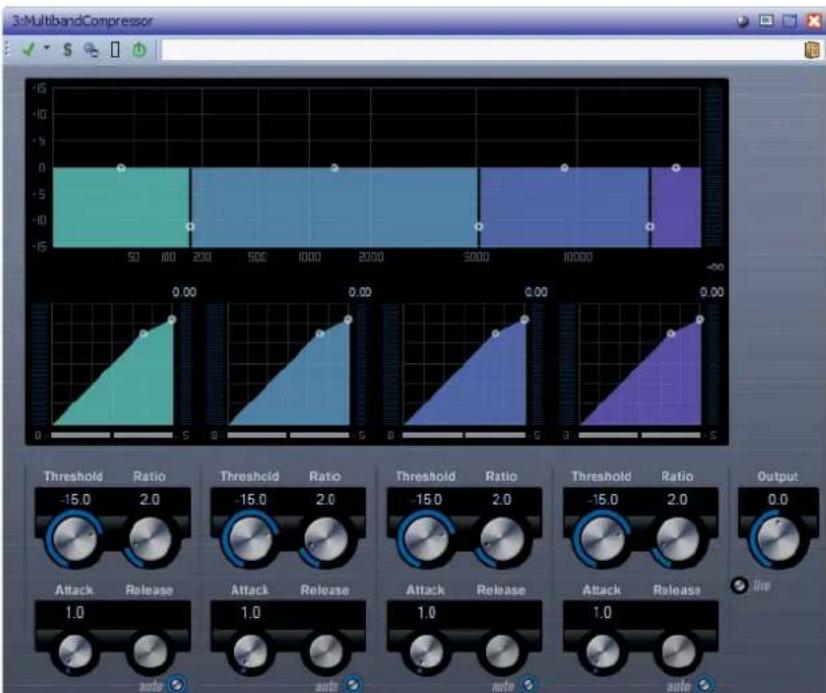Toggle band 1 solo S button

tap(185, 435)
